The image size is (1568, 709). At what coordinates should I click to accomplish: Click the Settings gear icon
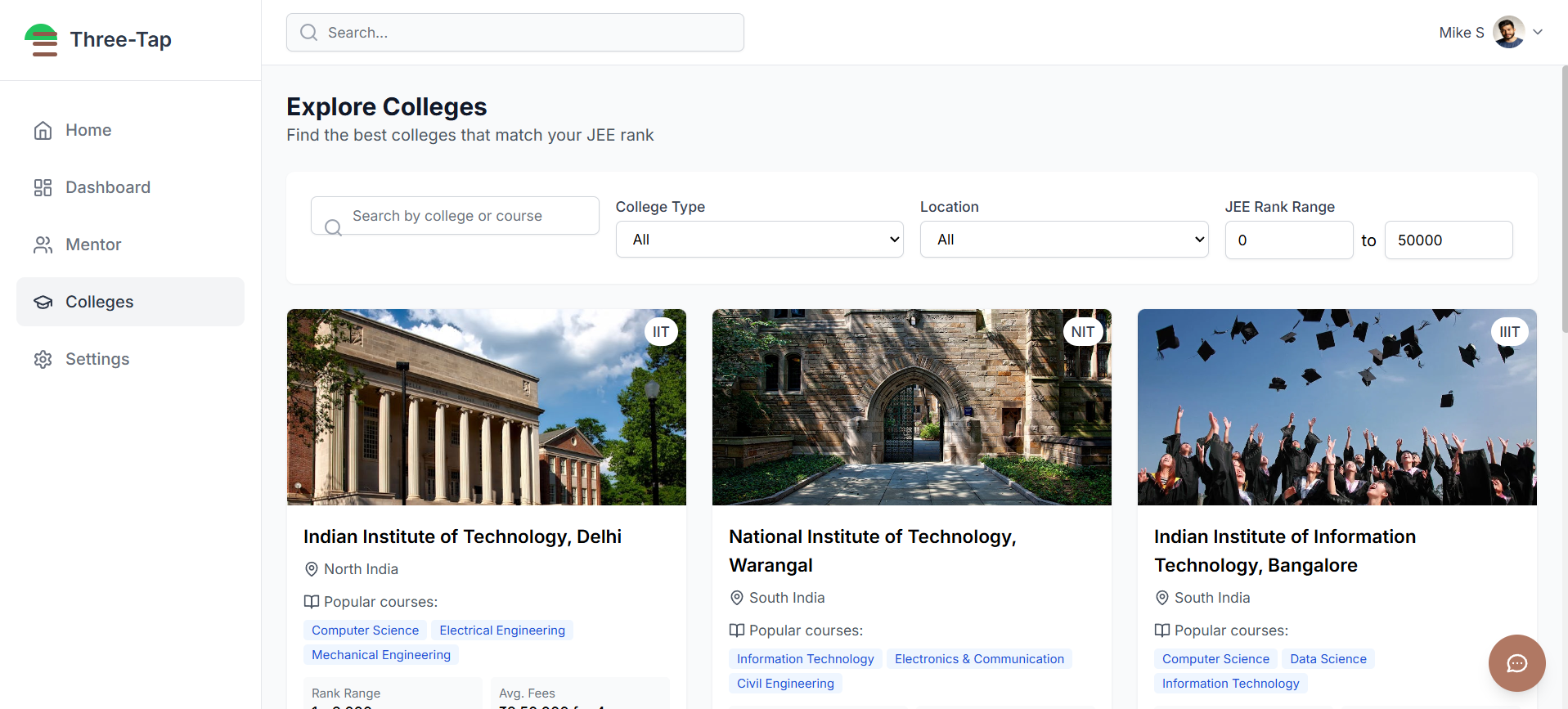[x=43, y=359]
